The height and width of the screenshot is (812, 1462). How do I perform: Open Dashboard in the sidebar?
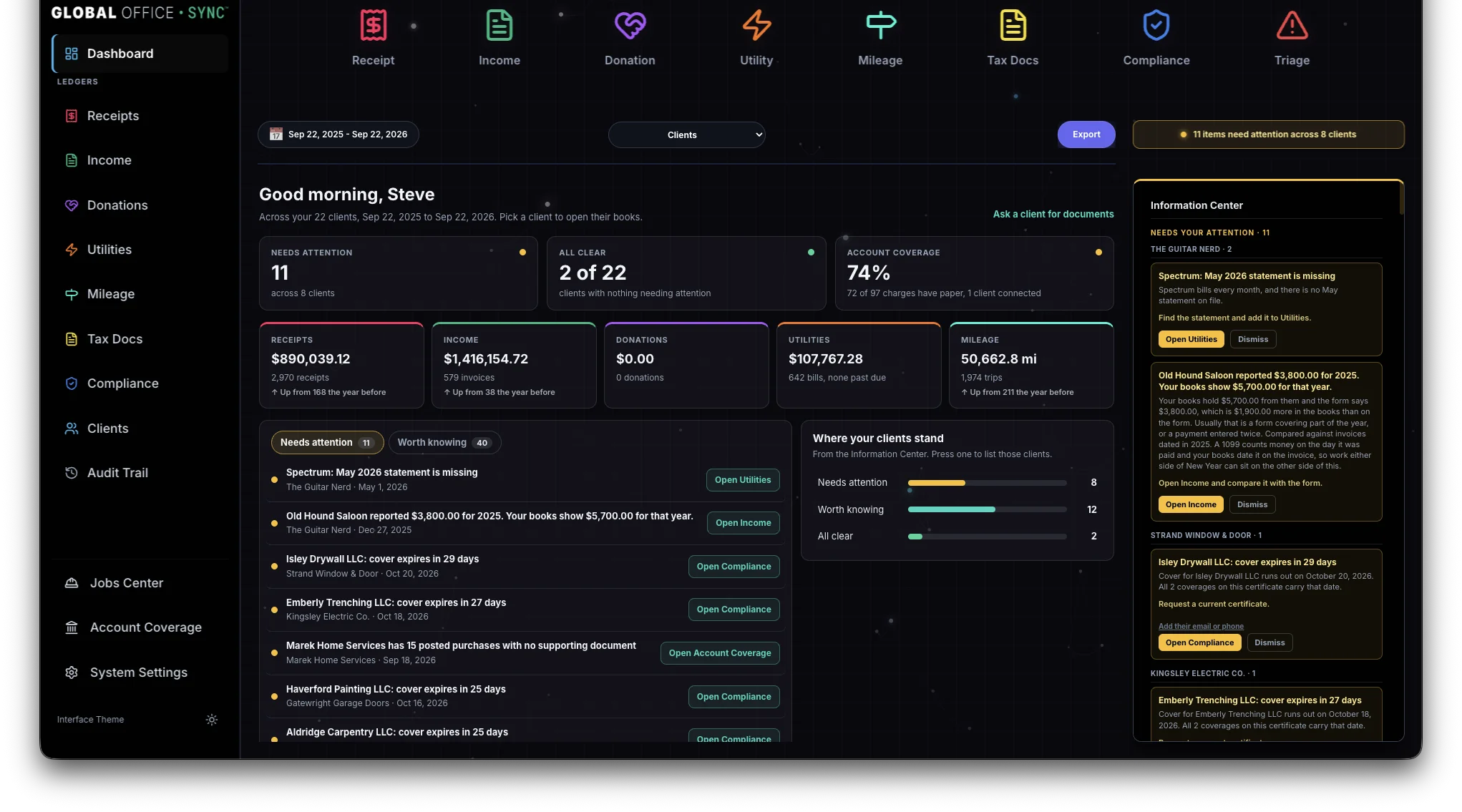(140, 54)
